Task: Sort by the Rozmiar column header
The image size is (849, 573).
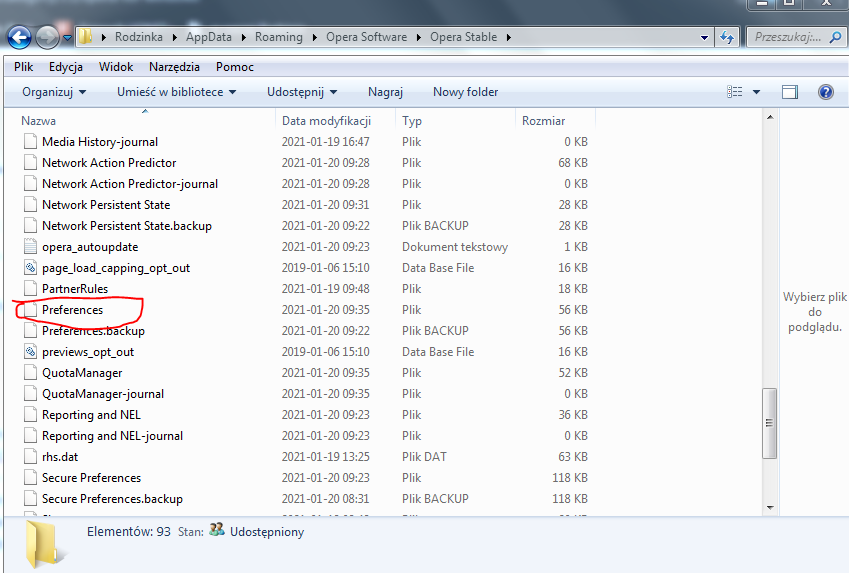Action: point(543,121)
